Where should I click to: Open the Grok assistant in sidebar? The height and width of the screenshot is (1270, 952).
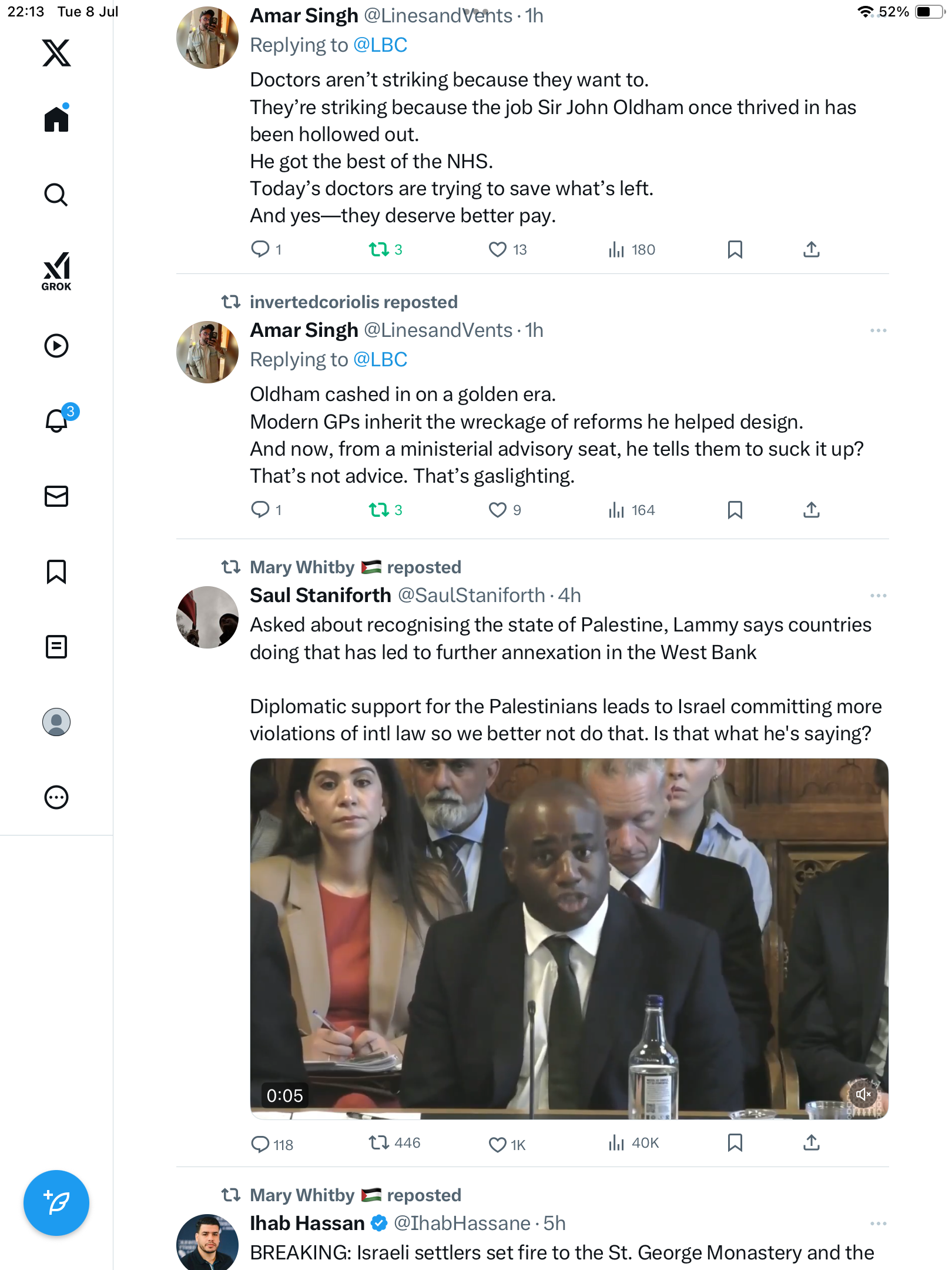(56, 271)
